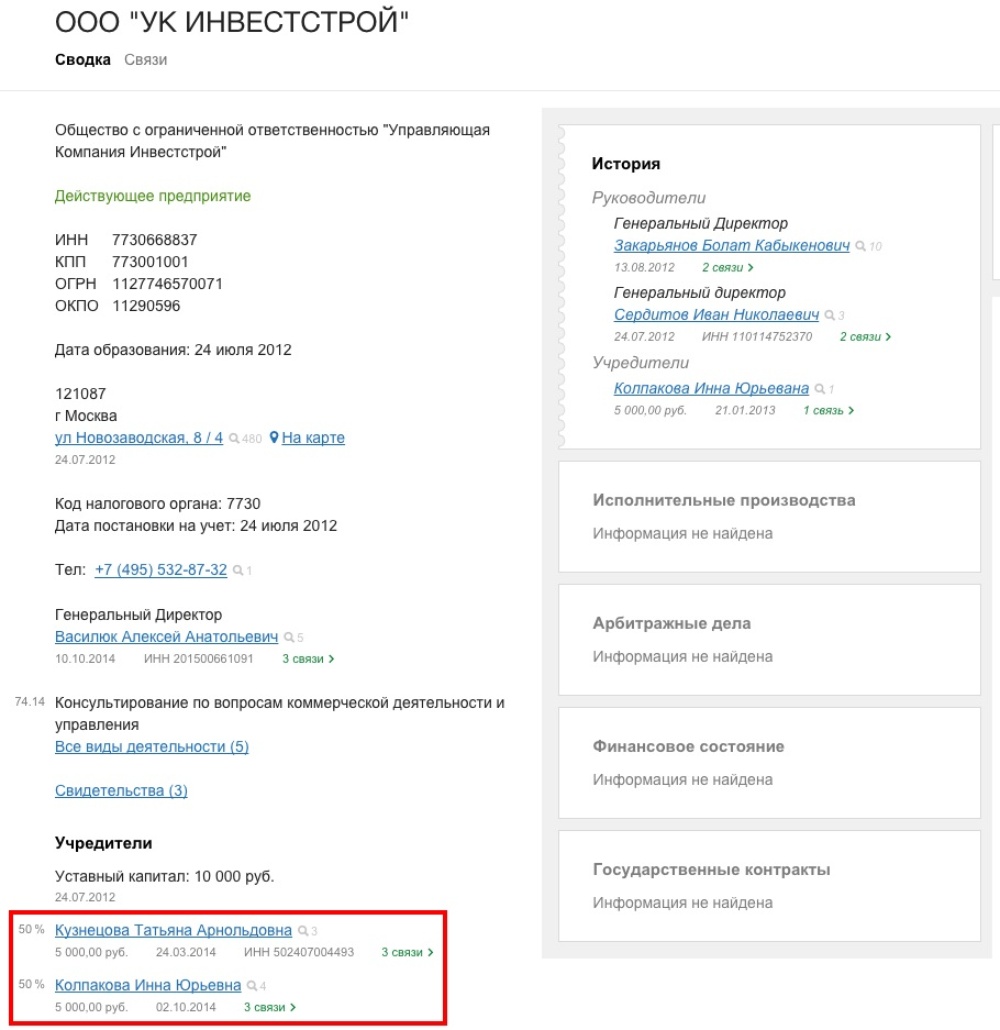Click the search icon next to the Новозаводская address
The height and width of the screenshot is (1030, 1000).
(x=234, y=439)
